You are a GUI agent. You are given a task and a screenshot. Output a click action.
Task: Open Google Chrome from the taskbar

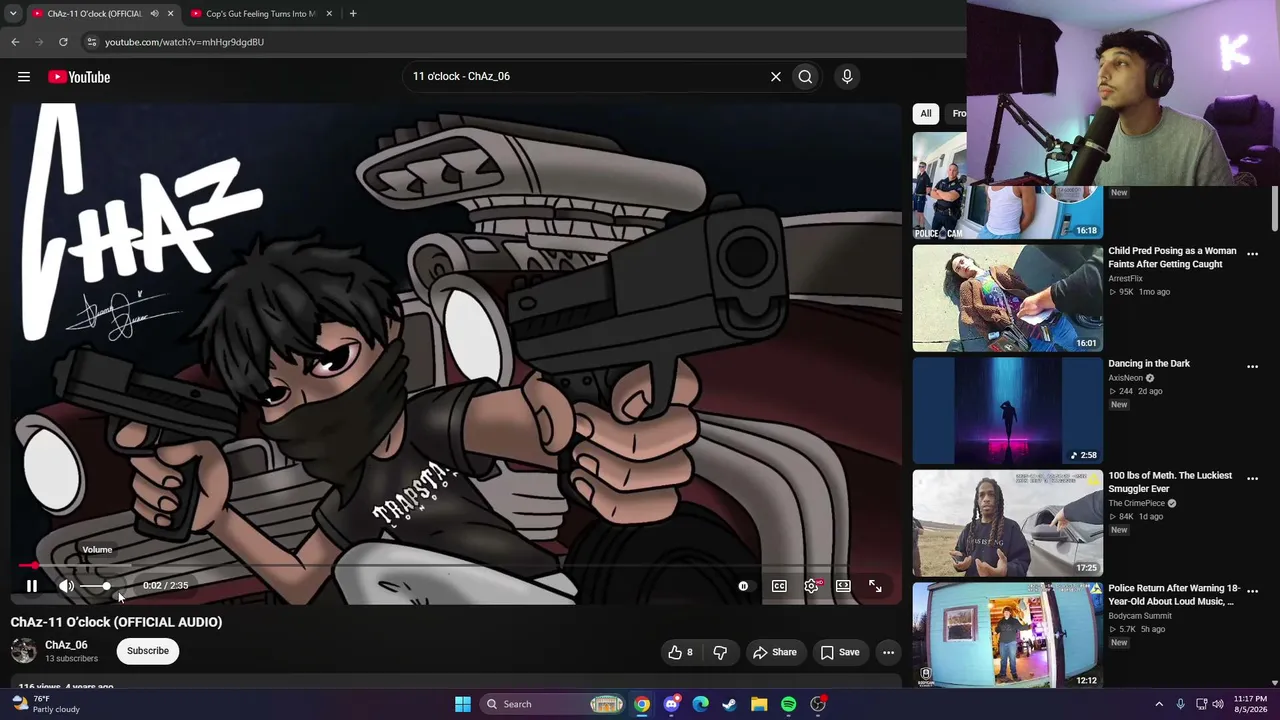pyautogui.click(x=642, y=704)
